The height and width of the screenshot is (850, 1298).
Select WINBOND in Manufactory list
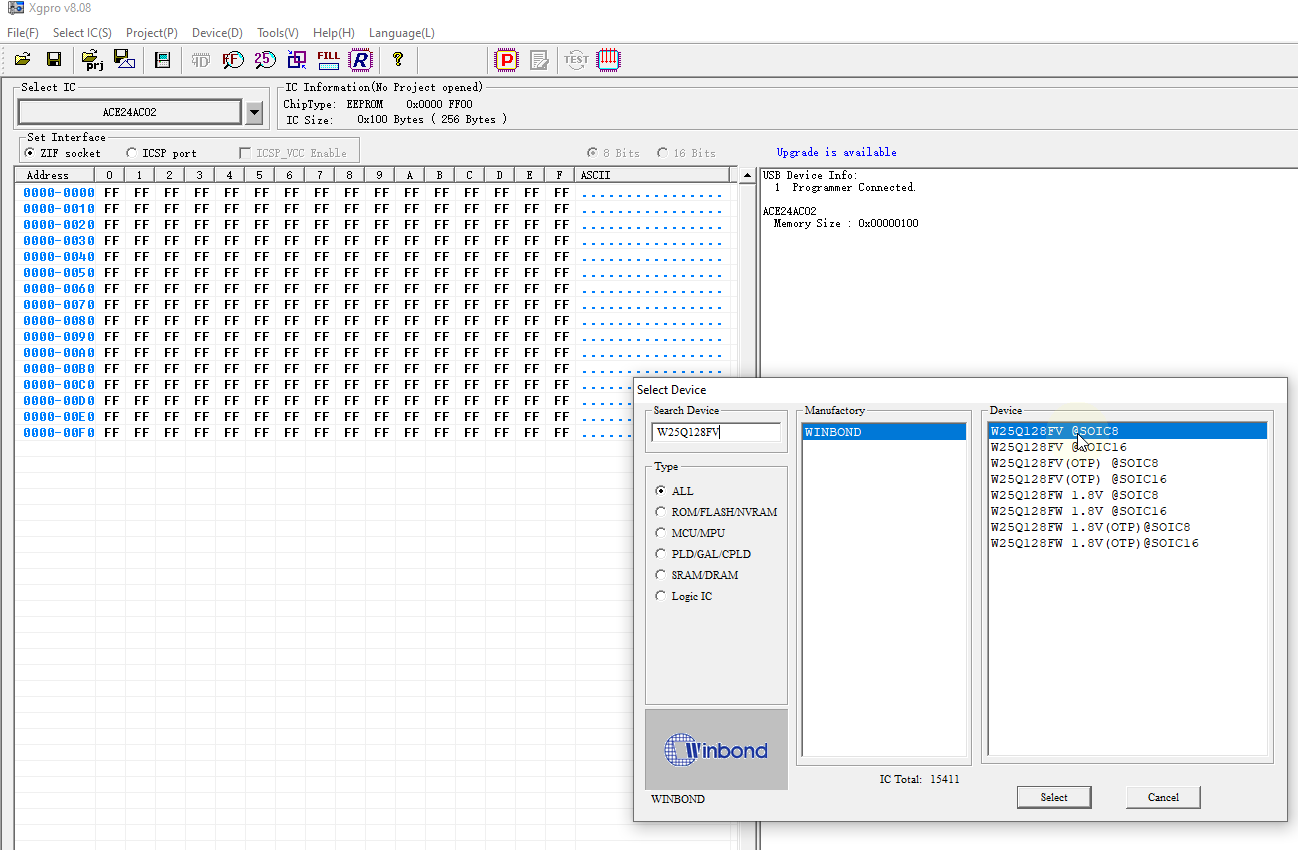click(884, 432)
